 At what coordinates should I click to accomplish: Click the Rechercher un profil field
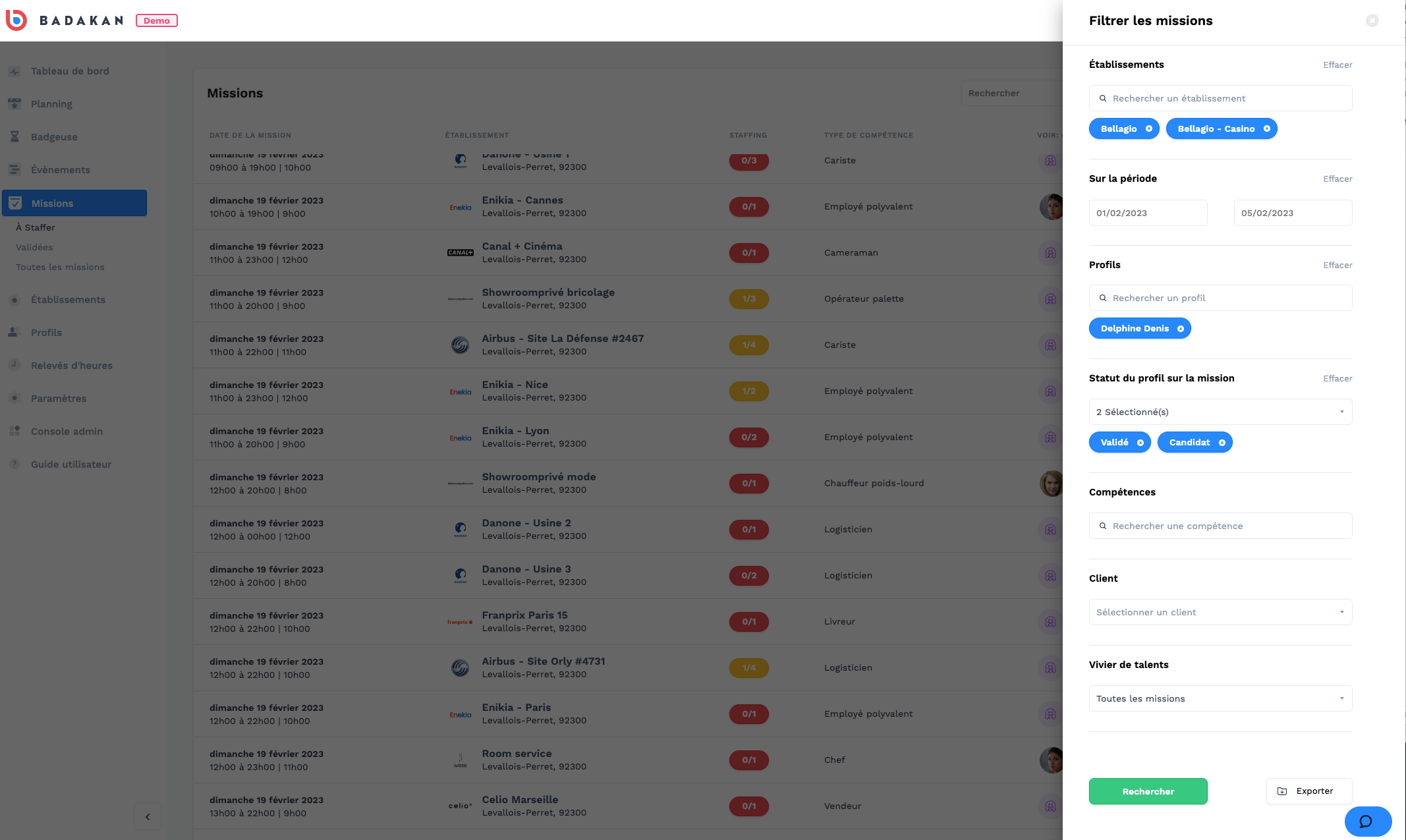(x=1220, y=298)
